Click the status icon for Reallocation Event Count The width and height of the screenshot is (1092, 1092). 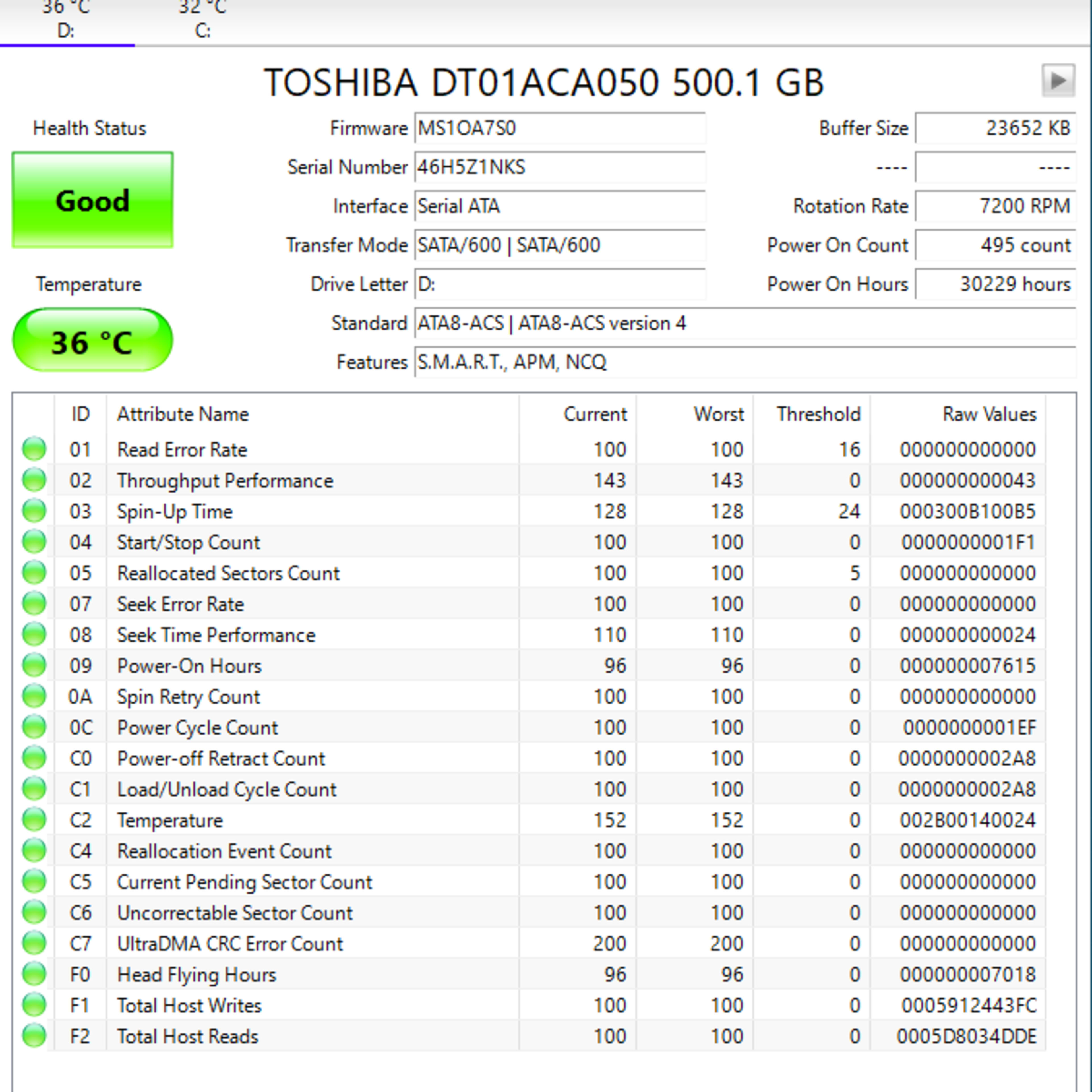pyautogui.click(x=34, y=851)
